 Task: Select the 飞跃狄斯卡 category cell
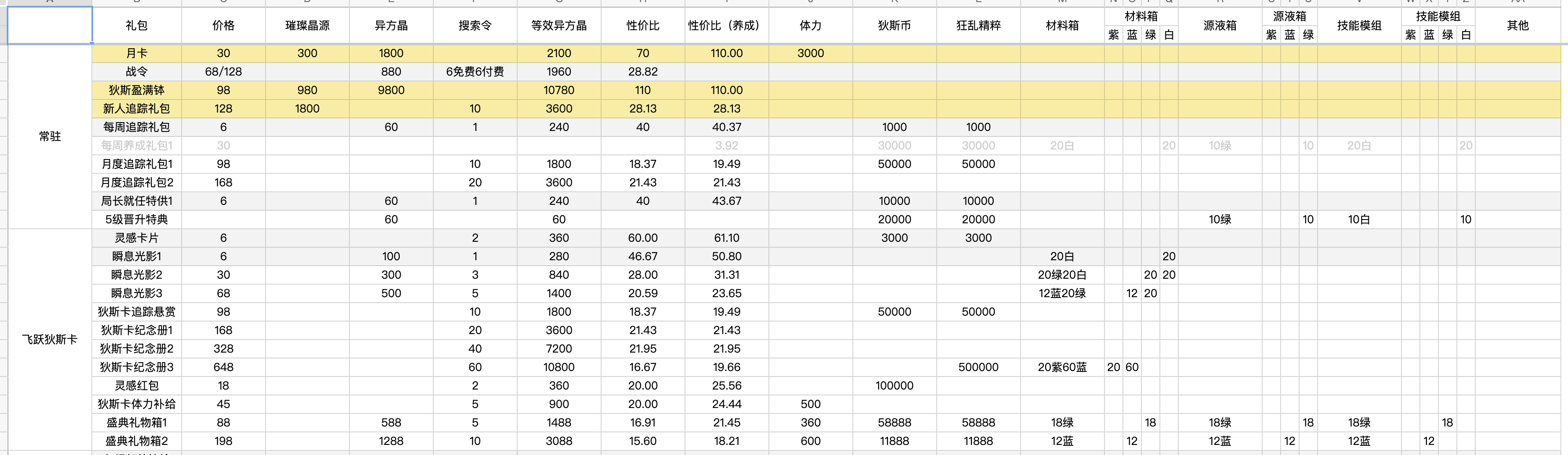pyautogui.click(x=50, y=339)
